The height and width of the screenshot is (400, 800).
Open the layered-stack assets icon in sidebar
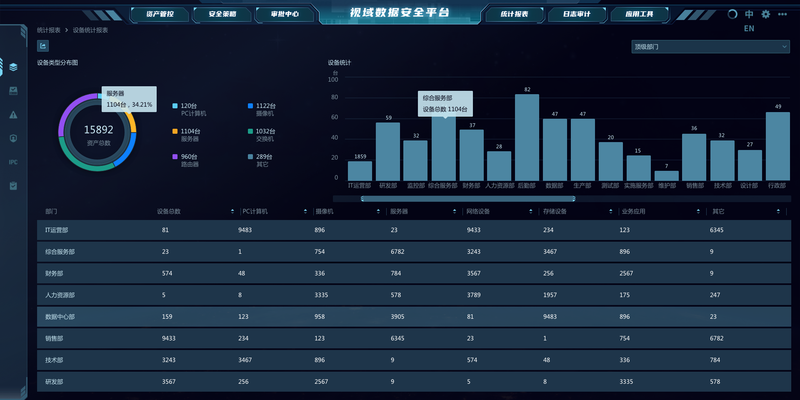point(14,67)
